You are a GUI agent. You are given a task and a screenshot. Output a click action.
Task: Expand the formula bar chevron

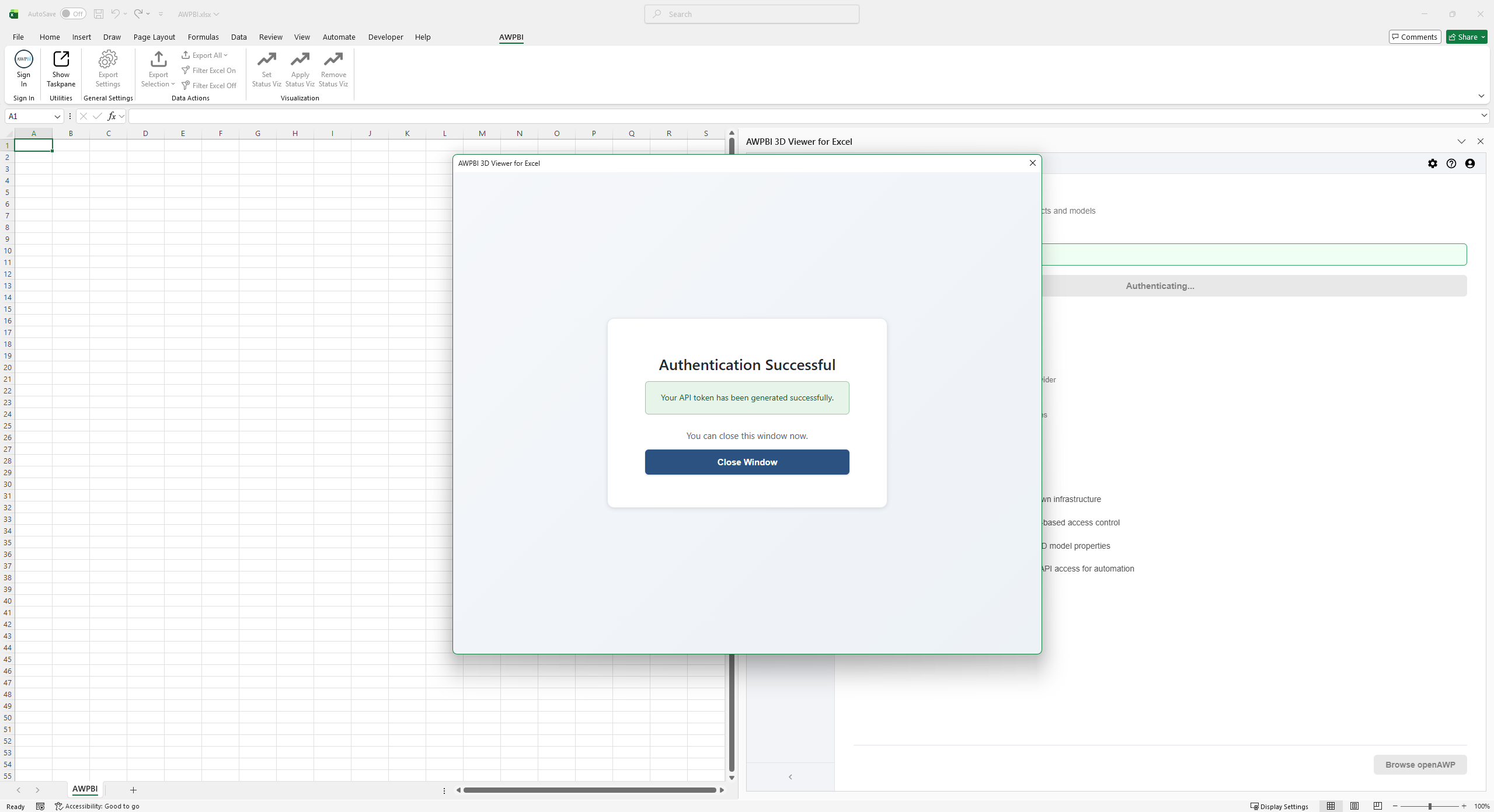(x=1483, y=116)
